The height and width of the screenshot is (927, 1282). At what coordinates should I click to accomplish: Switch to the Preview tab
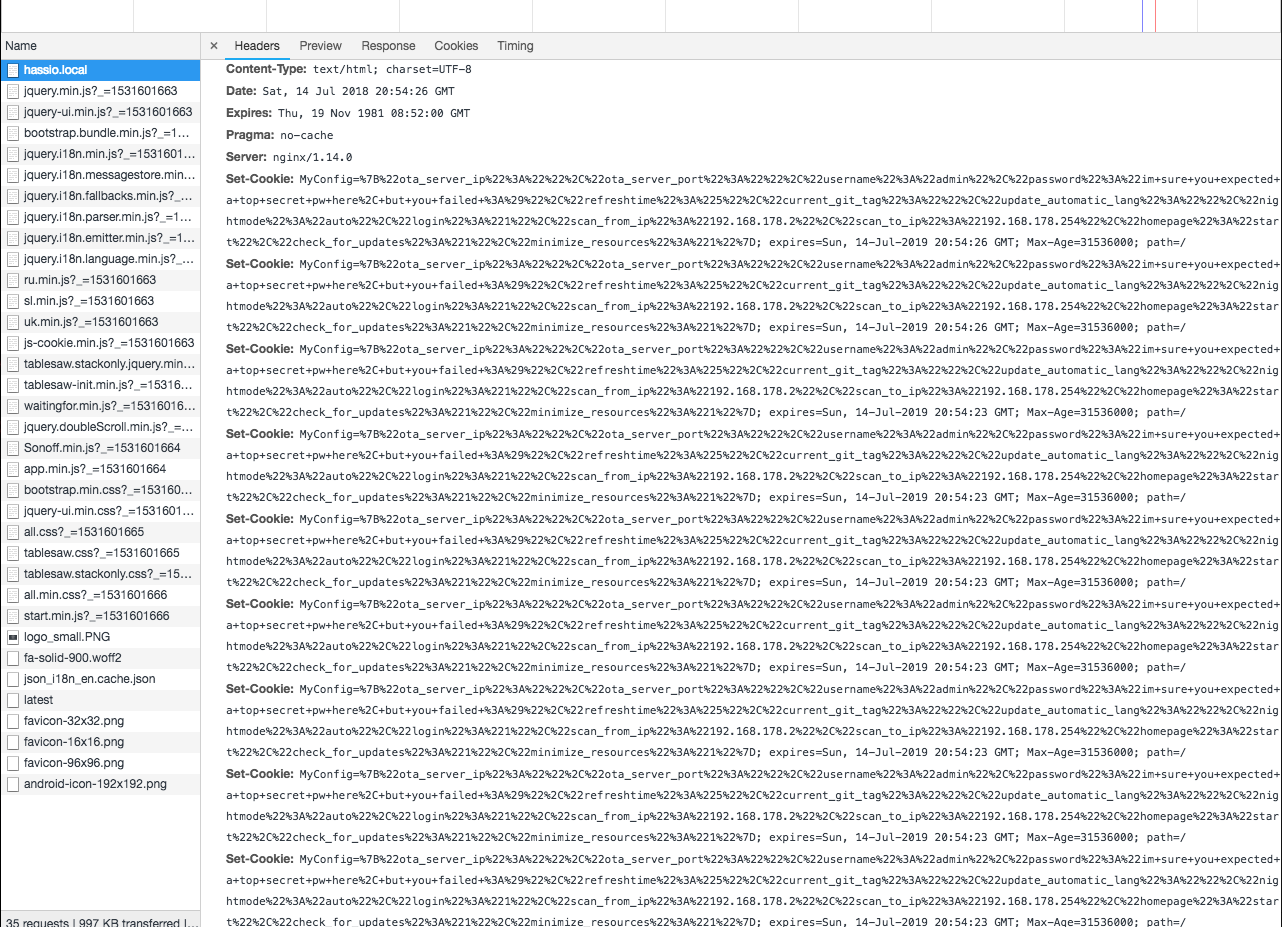point(320,46)
